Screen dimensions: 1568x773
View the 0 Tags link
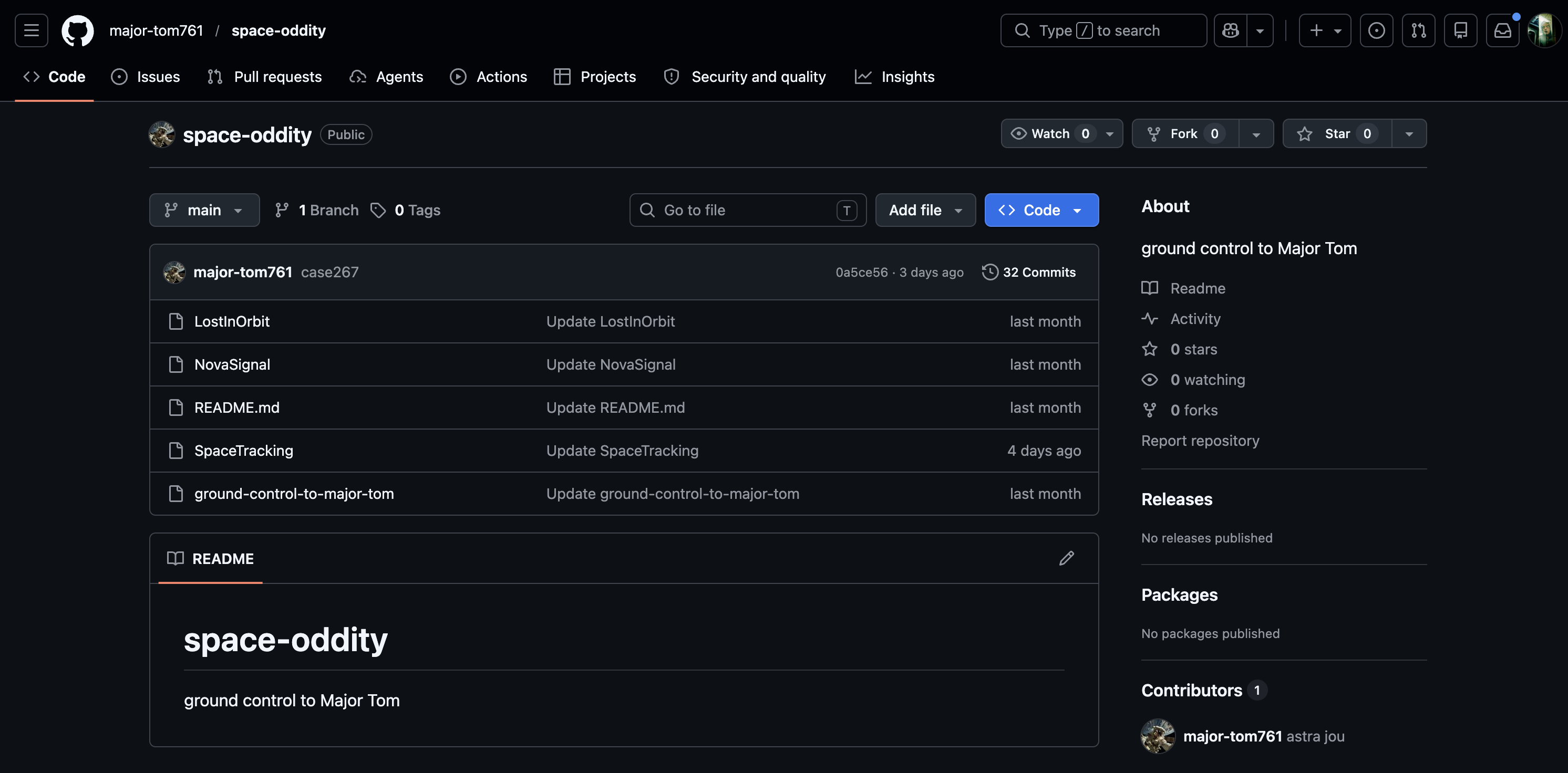click(x=405, y=210)
